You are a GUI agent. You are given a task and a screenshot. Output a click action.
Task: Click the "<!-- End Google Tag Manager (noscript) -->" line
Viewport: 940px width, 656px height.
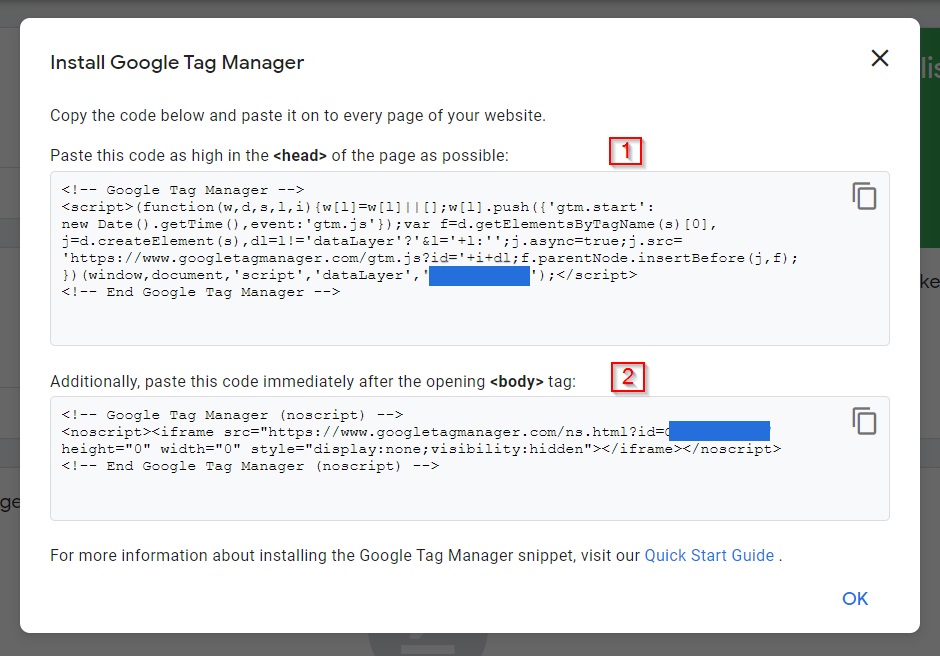pos(250,466)
